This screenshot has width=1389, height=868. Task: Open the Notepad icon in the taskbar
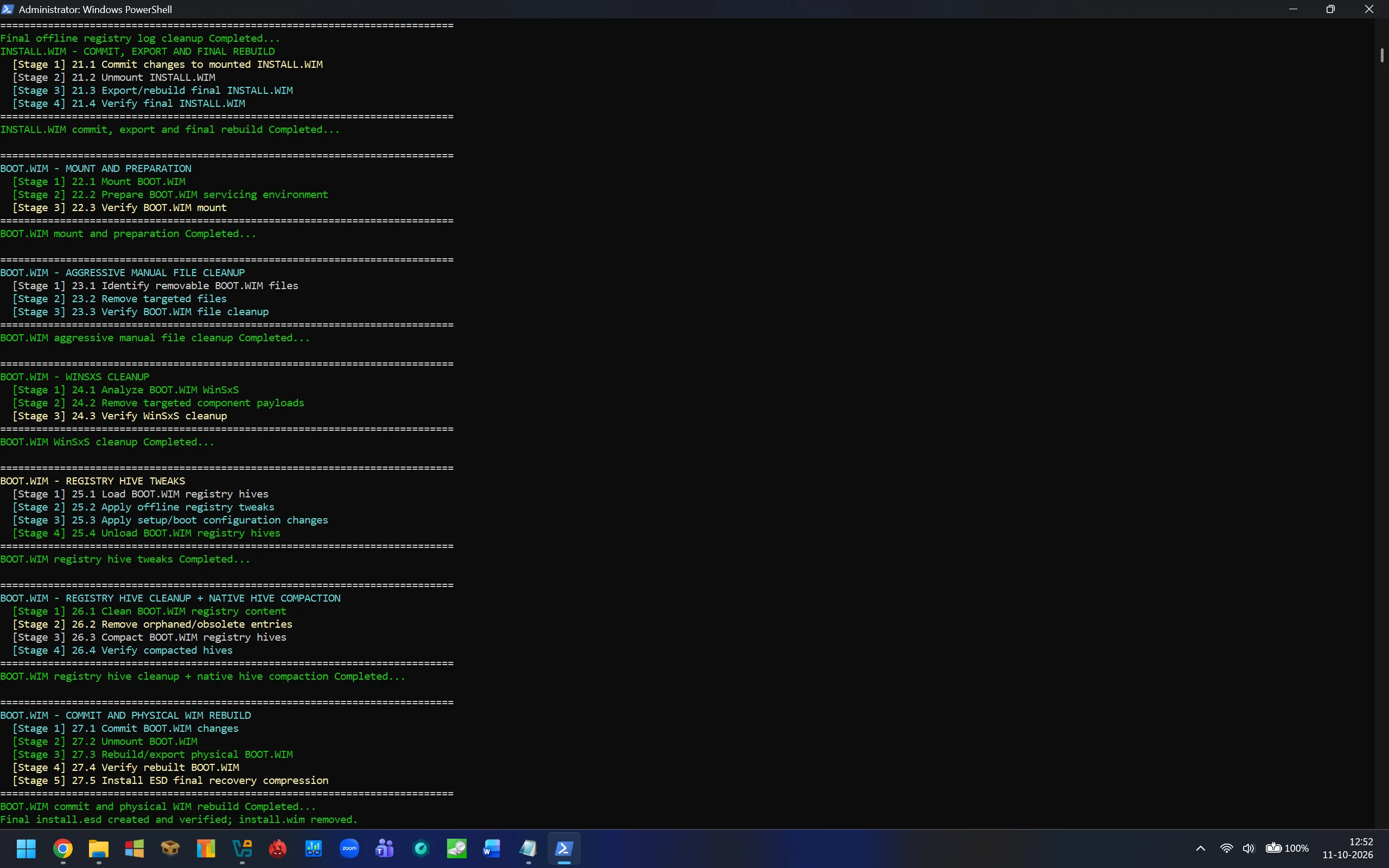pyautogui.click(x=528, y=848)
